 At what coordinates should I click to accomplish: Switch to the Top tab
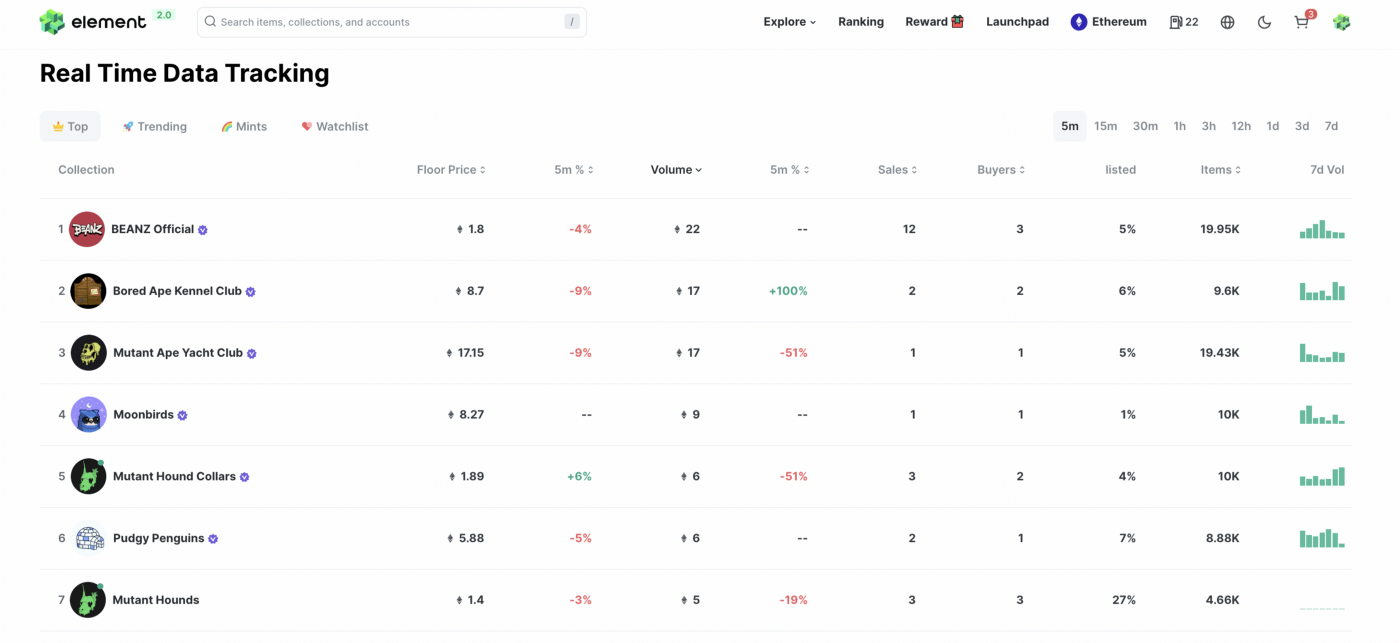click(x=70, y=126)
